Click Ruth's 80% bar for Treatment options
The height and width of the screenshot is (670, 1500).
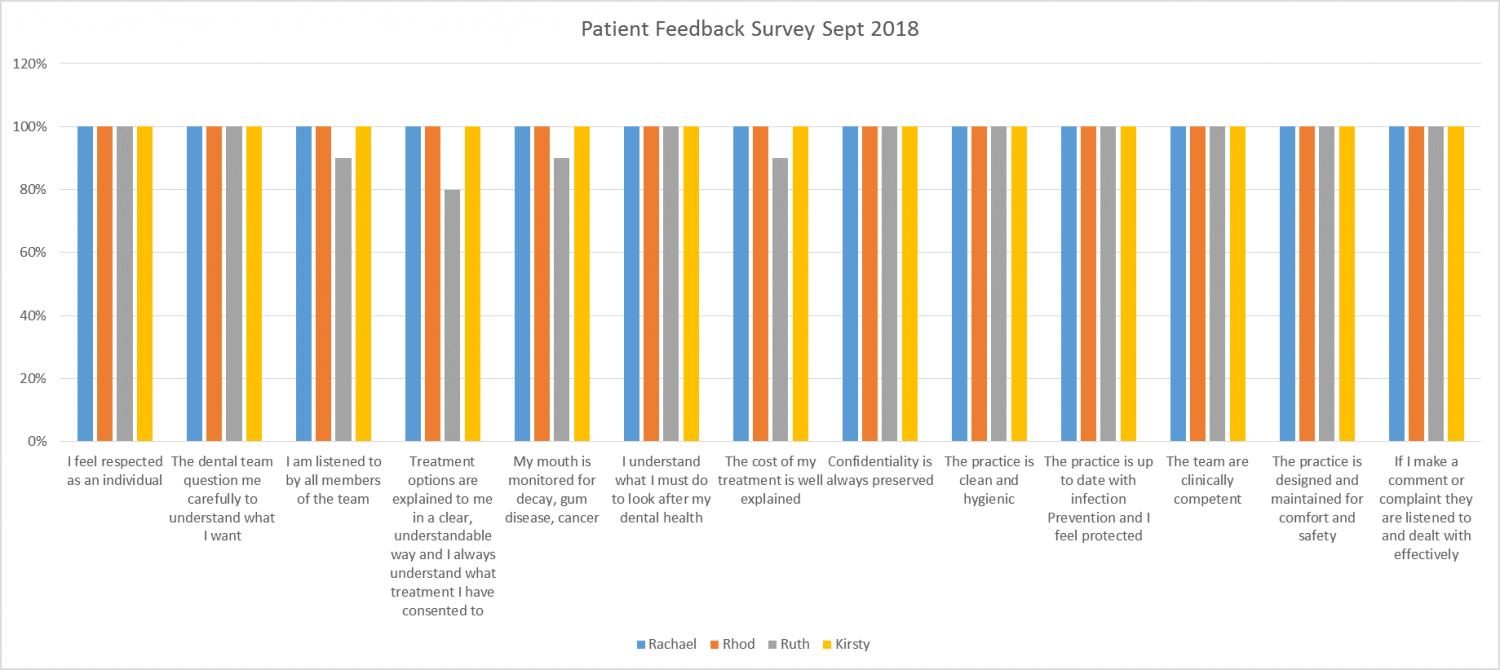(452, 315)
